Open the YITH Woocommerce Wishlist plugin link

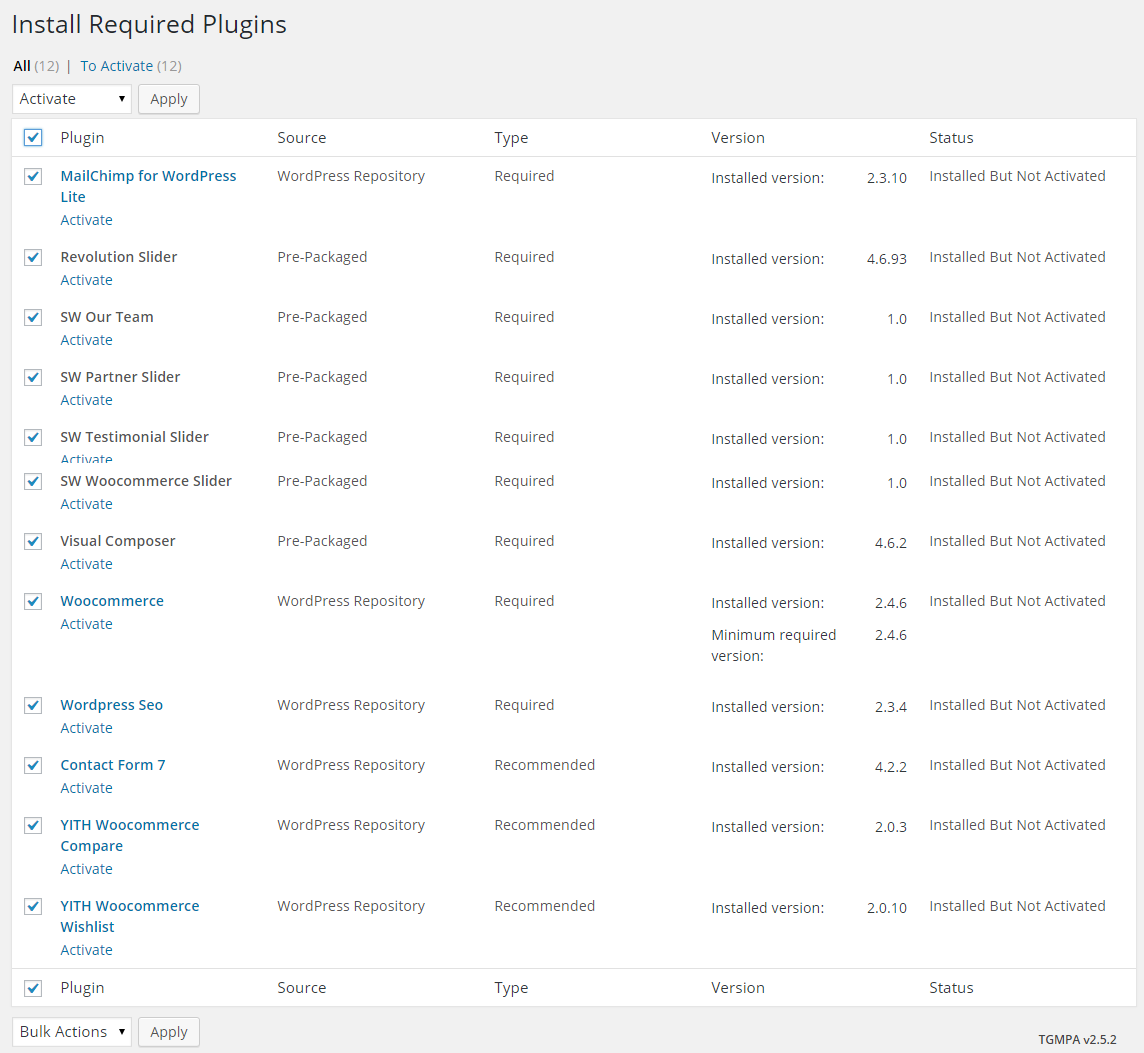point(130,917)
